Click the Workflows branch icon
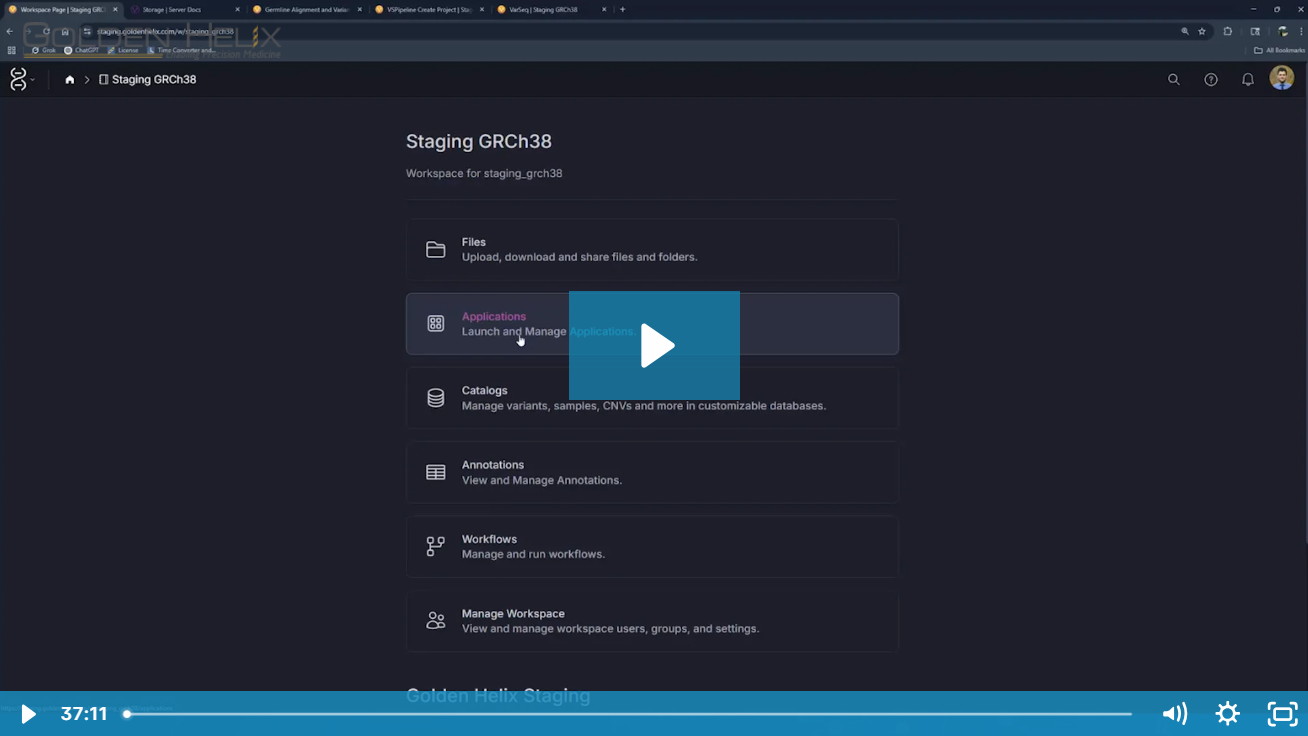The image size is (1308, 736). pyautogui.click(x=436, y=546)
